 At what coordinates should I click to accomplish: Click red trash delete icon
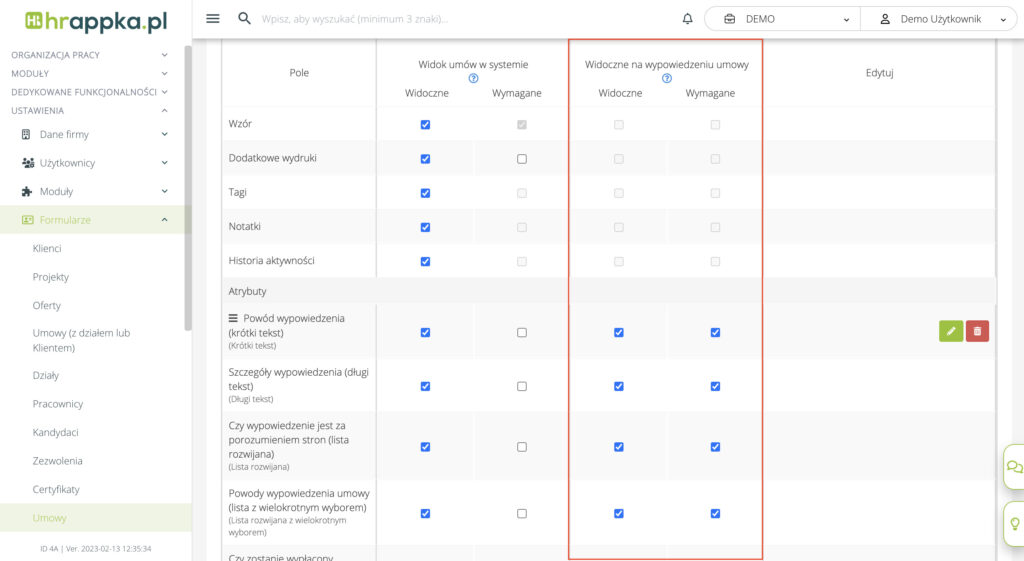coord(977,331)
